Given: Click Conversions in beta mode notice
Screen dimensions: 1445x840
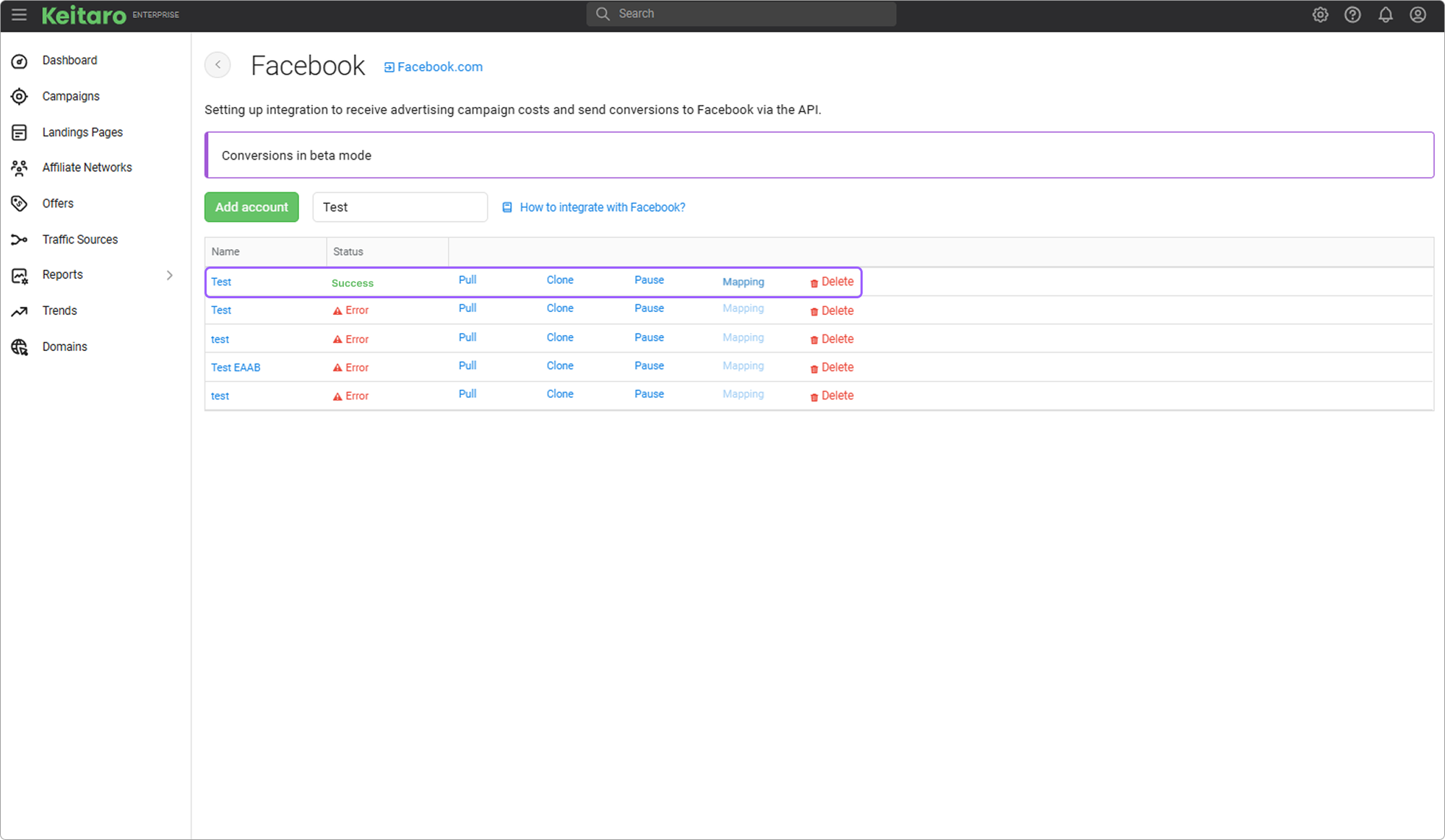Looking at the screenshot, I should [819, 155].
